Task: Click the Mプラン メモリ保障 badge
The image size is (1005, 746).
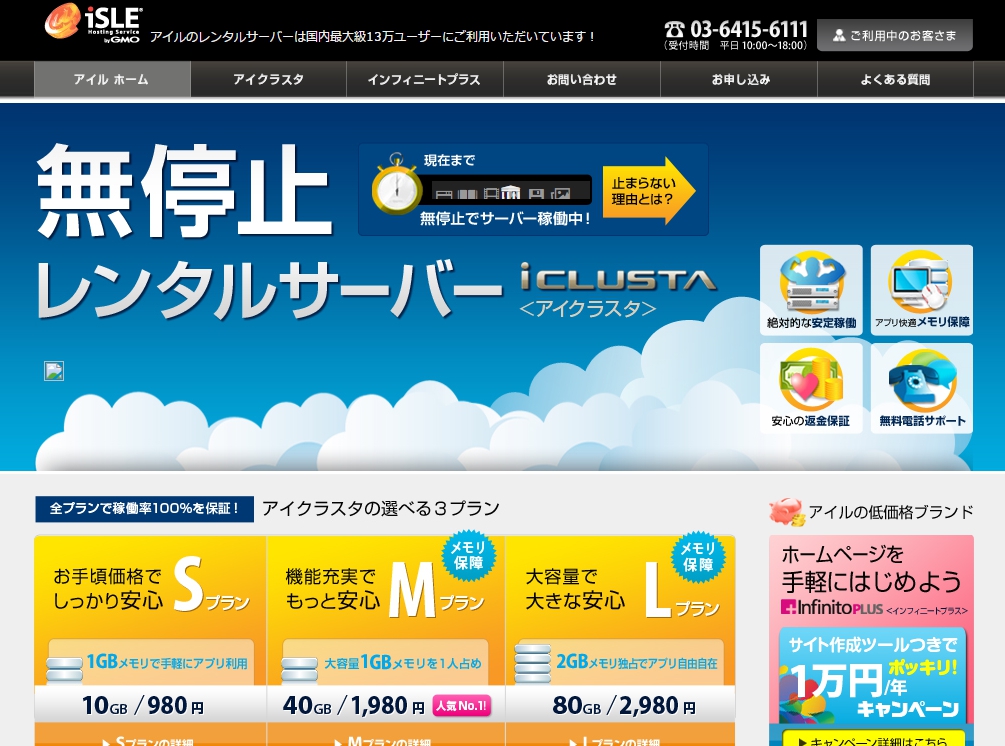Action: click(469, 555)
